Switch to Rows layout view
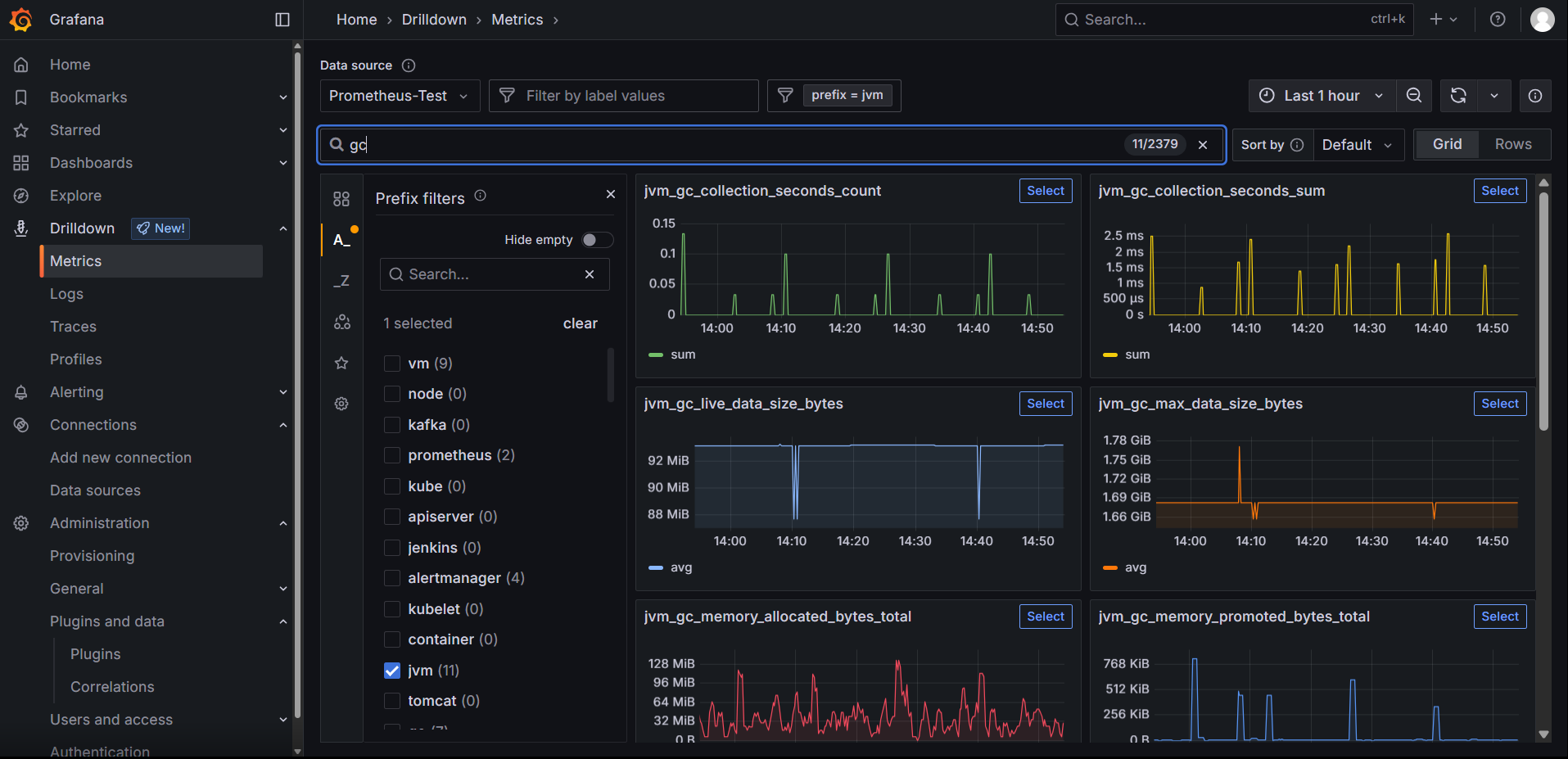 pos(1513,144)
